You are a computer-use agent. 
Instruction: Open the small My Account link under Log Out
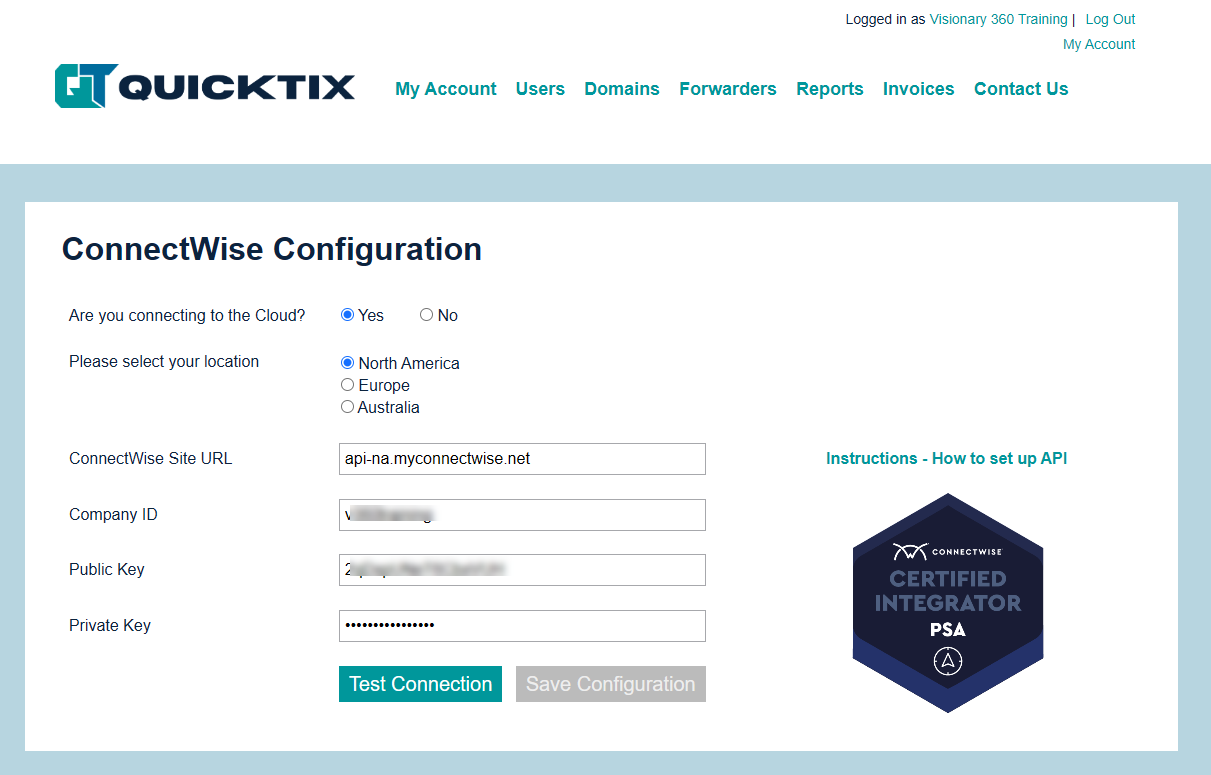pos(1099,44)
